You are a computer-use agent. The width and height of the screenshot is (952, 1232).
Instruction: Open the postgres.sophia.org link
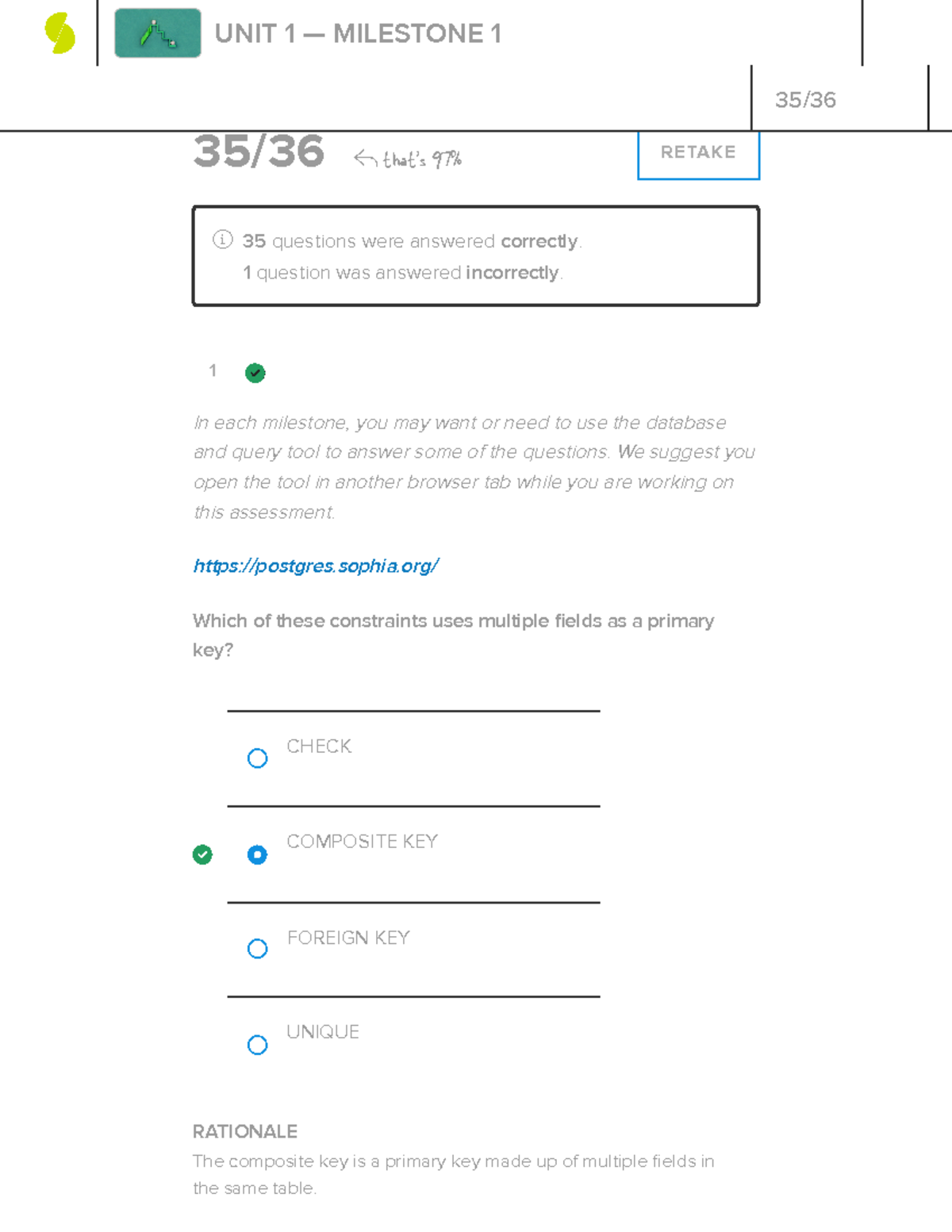[316, 566]
